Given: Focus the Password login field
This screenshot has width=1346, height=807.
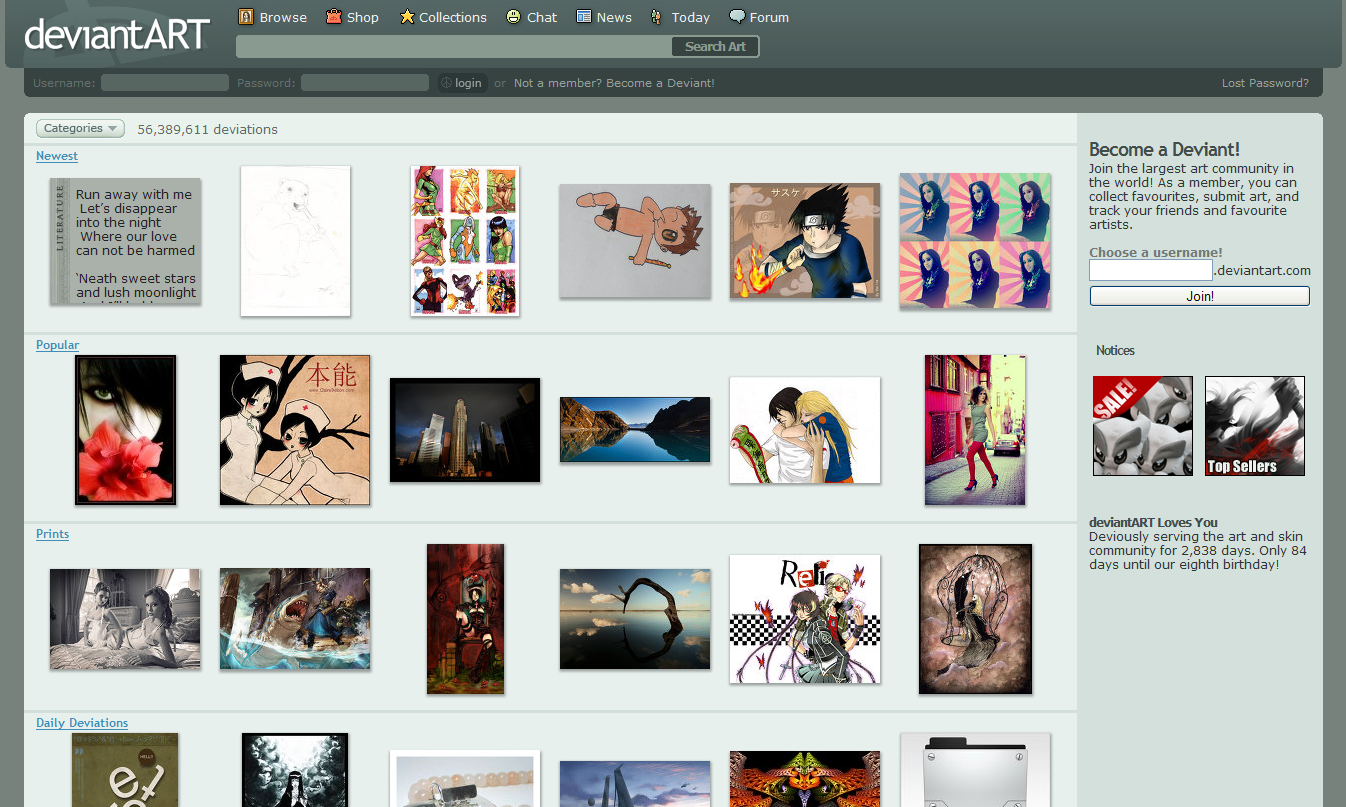Looking at the screenshot, I should [365, 83].
